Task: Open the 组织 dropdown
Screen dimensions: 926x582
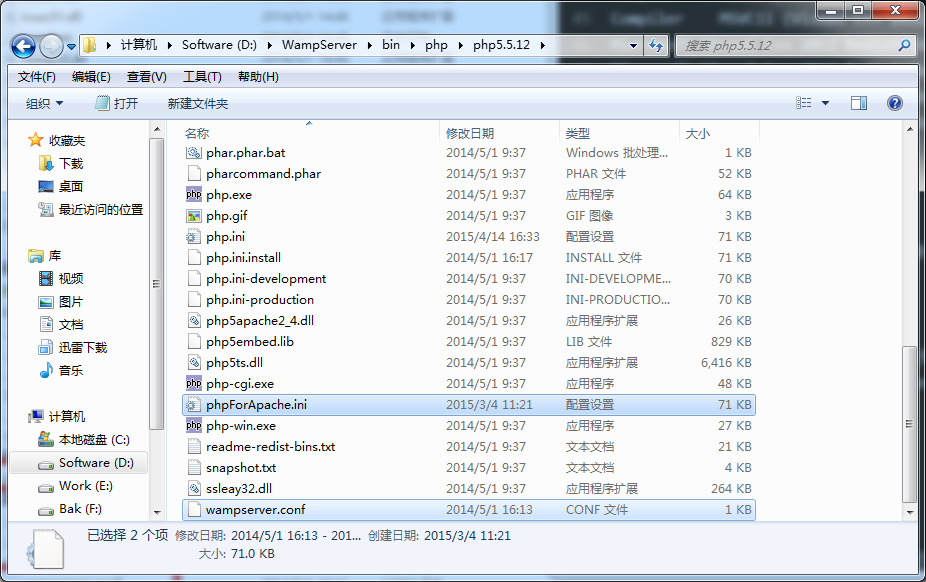Action: pyautogui.click(x=44, y=103)
